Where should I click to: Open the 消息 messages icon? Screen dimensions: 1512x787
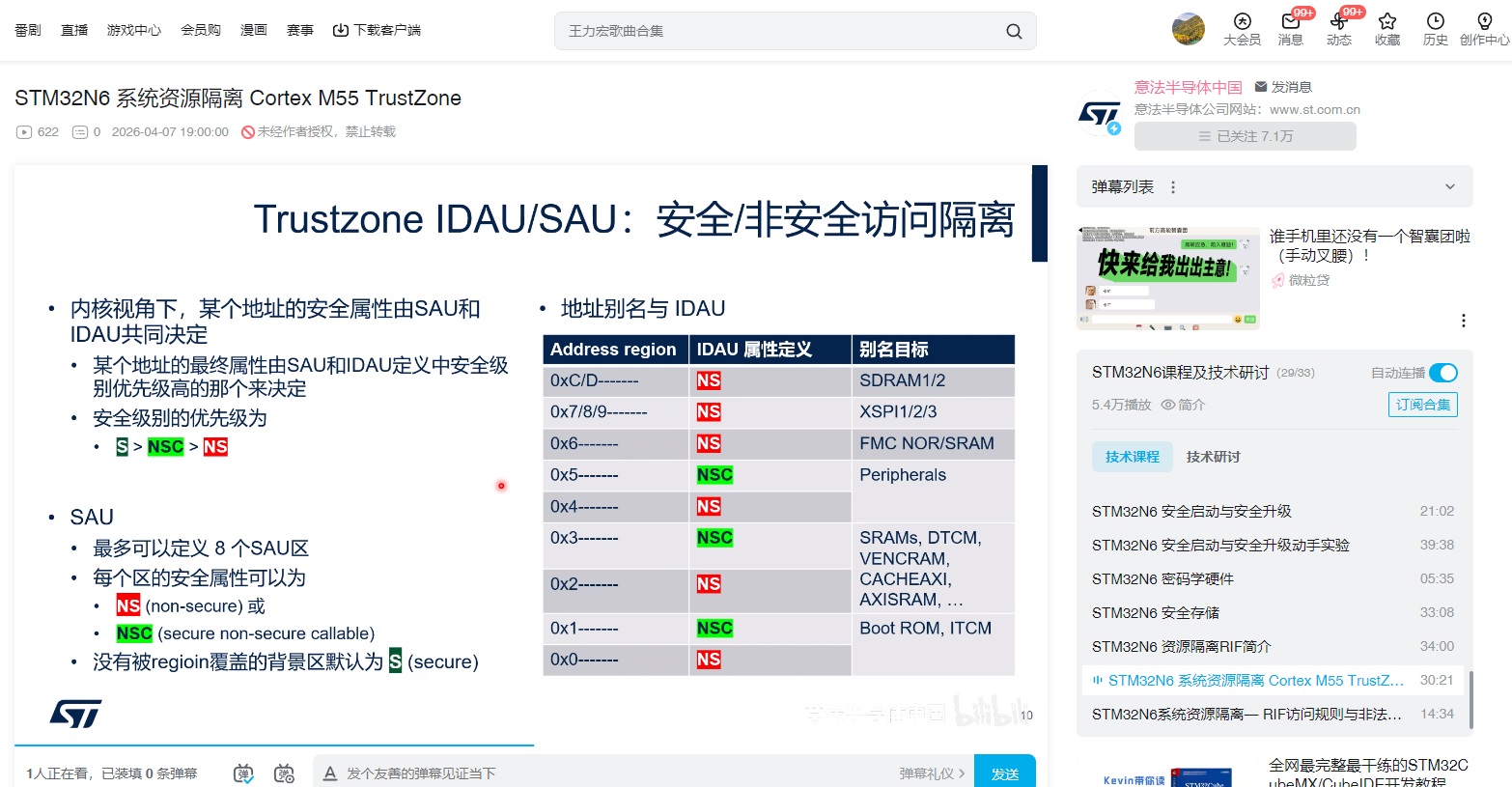click(1290, 22)
